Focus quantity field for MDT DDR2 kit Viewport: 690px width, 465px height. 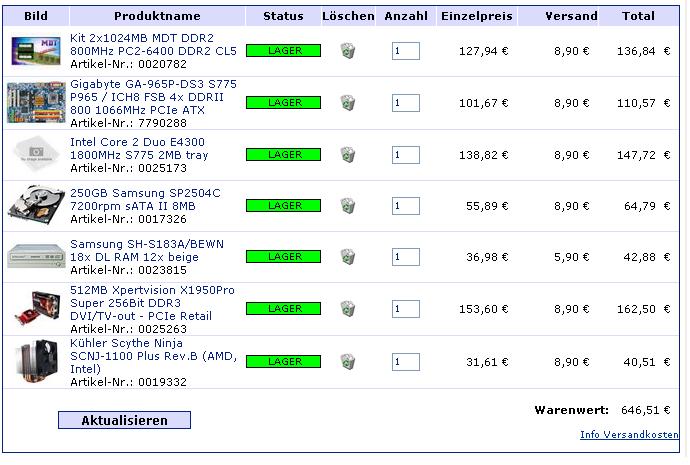click(406, 51)
